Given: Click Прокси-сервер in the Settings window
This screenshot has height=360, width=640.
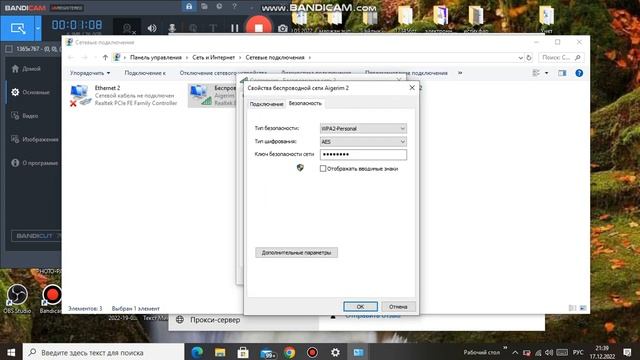Looking at the screenshot, I should (215, 320).
